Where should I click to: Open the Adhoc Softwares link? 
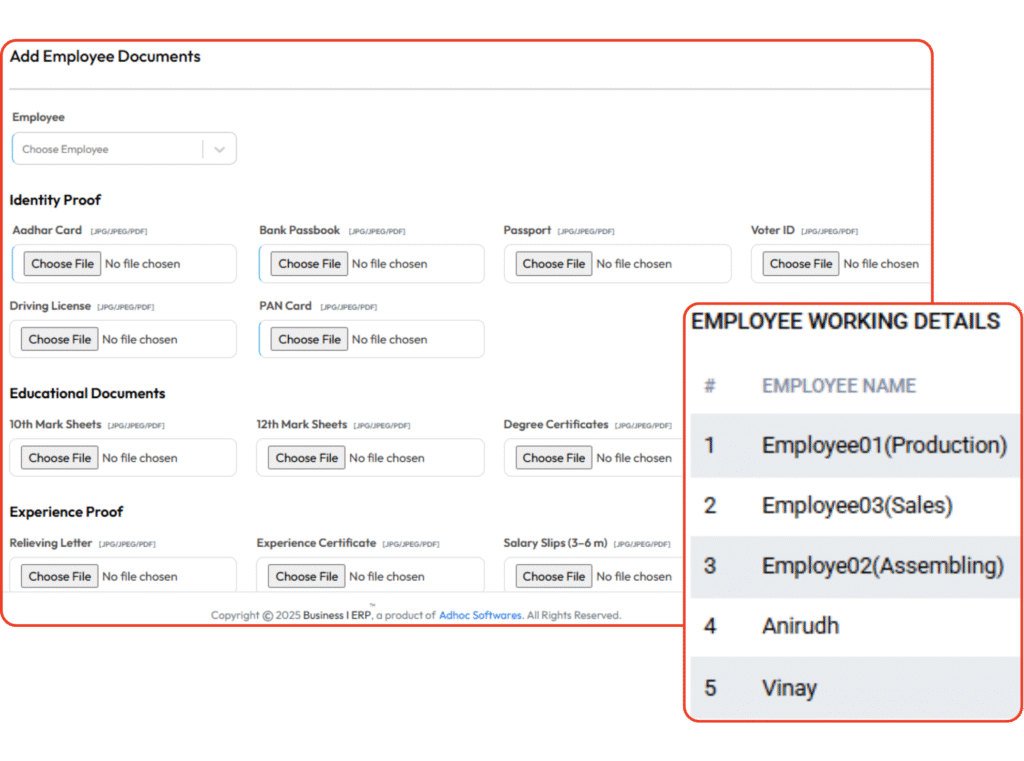pos(480,615)
